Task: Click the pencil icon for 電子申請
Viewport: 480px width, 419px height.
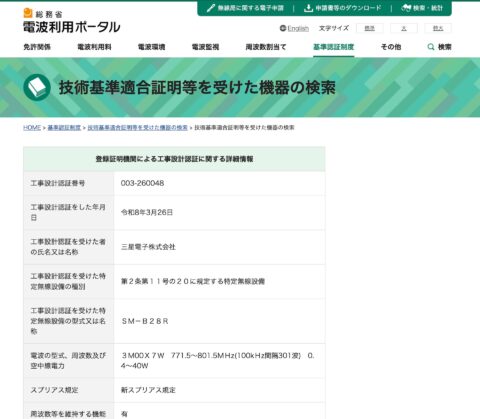Action: tap(211, 8)
